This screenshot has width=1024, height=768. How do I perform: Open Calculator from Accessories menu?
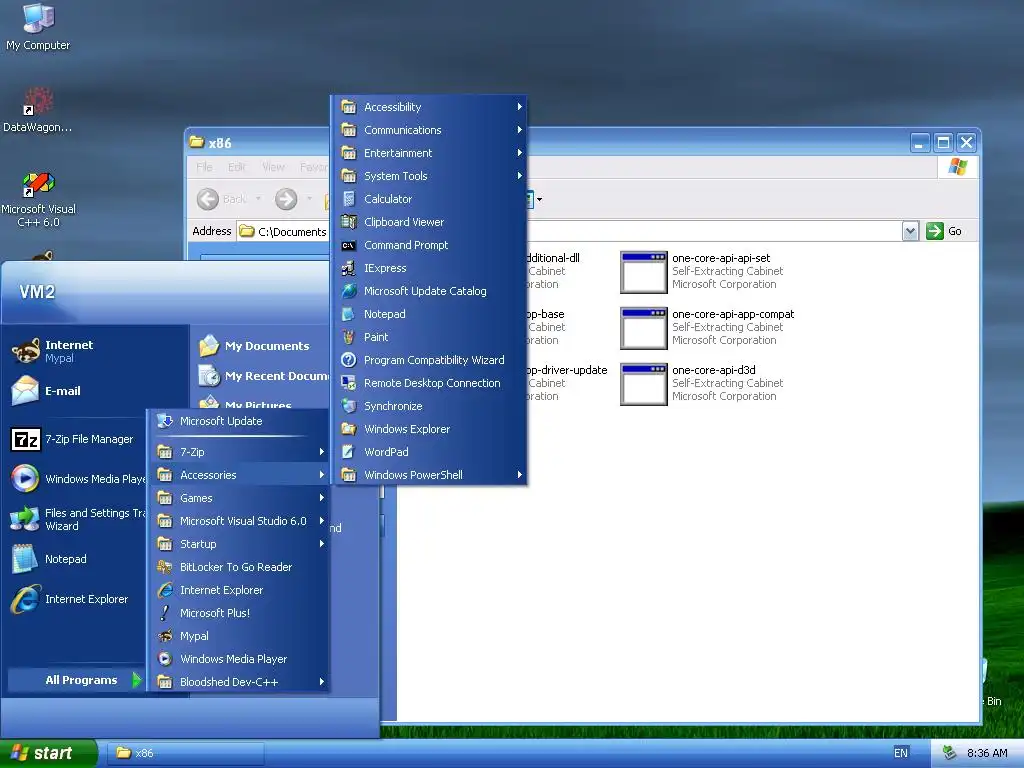pos(429,199)
